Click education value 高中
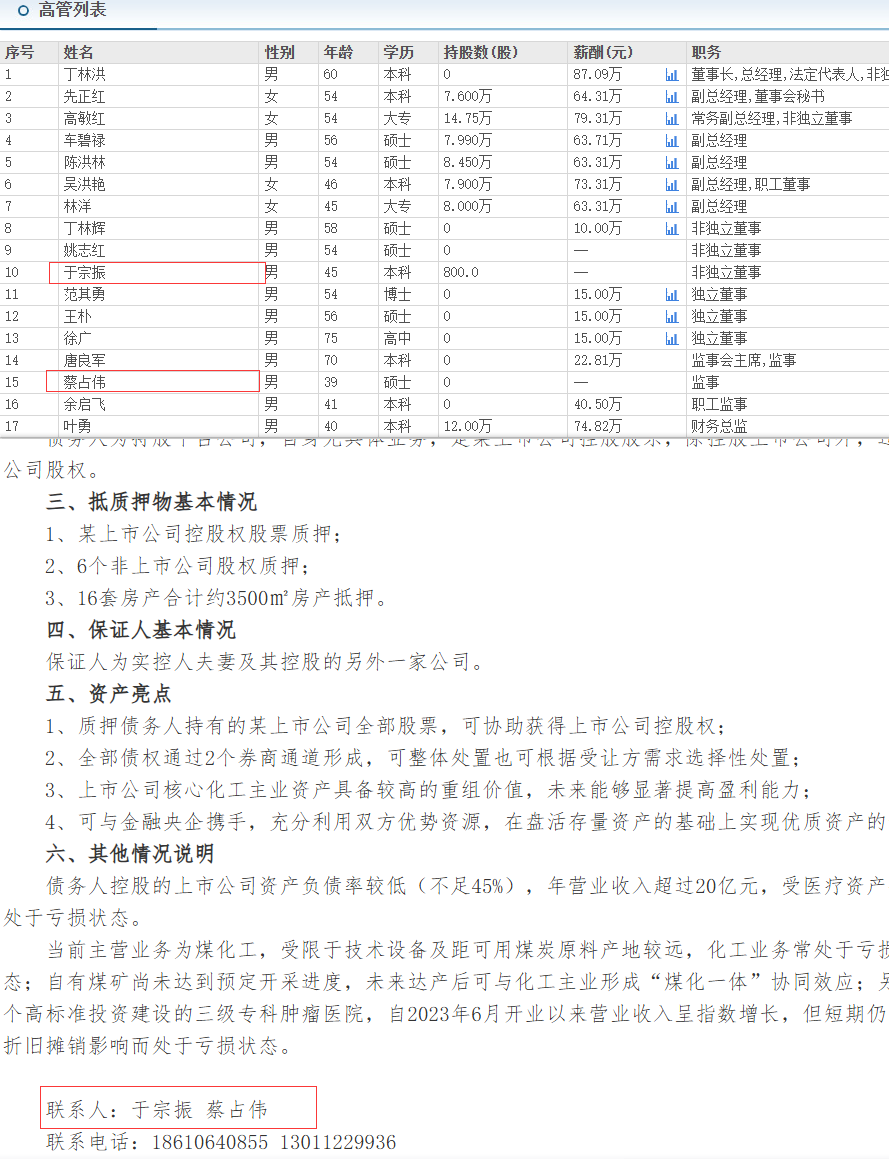Screen dimensions: 889x1159 pyautogui.click(x=398, y=339)
